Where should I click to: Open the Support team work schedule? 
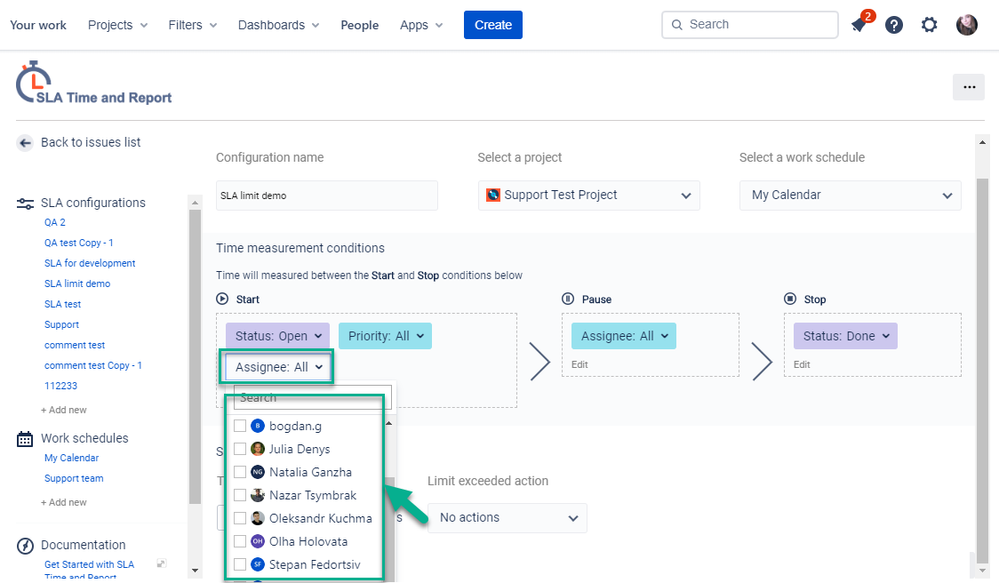pos(74,479)
